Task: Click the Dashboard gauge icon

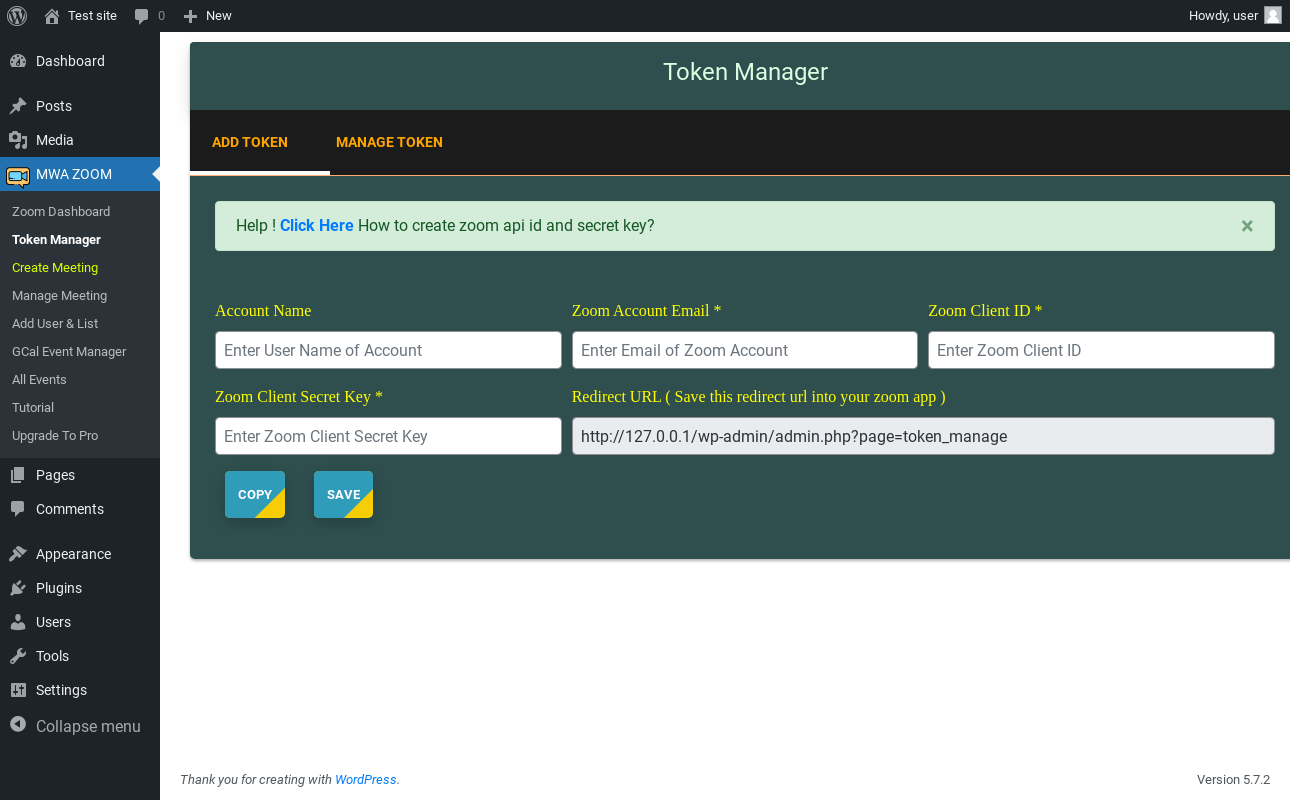Action: point(18,61)
